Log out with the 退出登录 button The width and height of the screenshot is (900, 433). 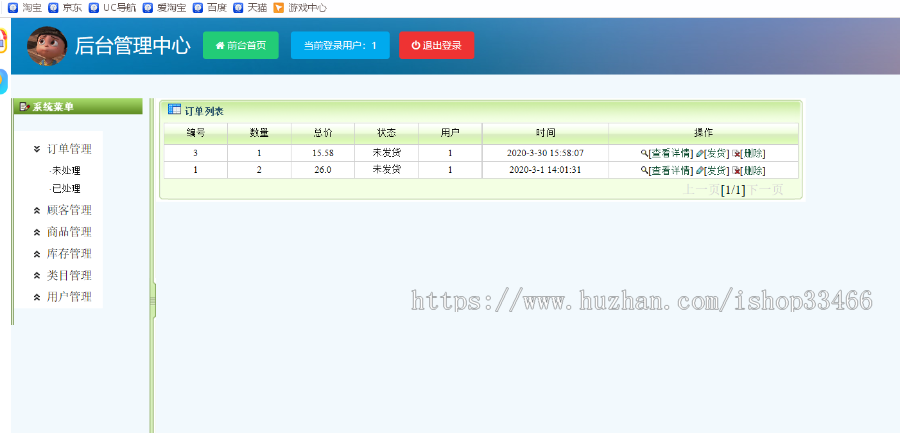(x=436, y=45)
